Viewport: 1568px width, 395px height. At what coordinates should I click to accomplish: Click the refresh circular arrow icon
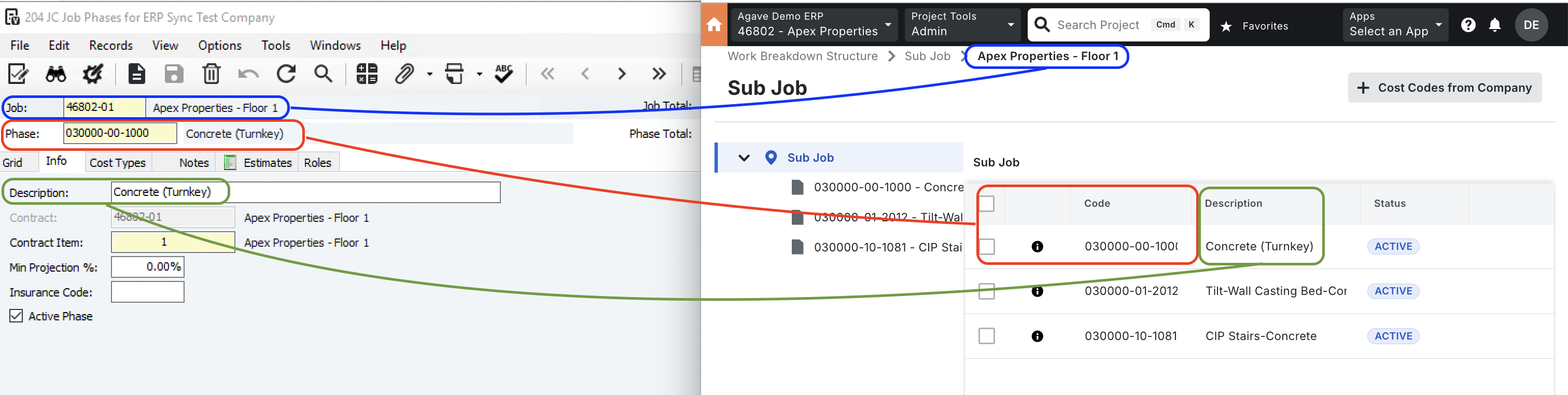tap(286, 74)
